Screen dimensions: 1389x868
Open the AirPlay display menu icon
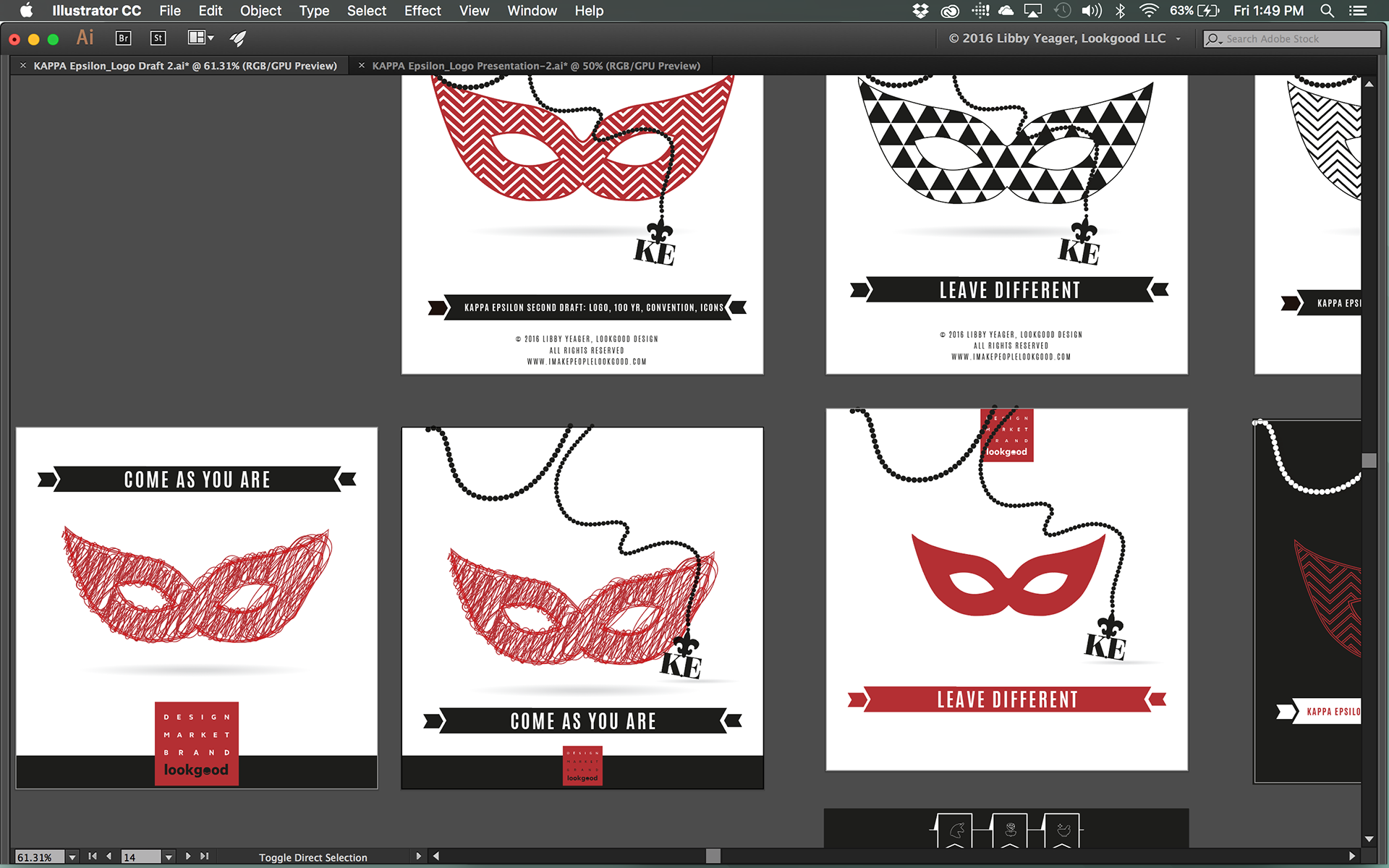tap(1033, 11)
